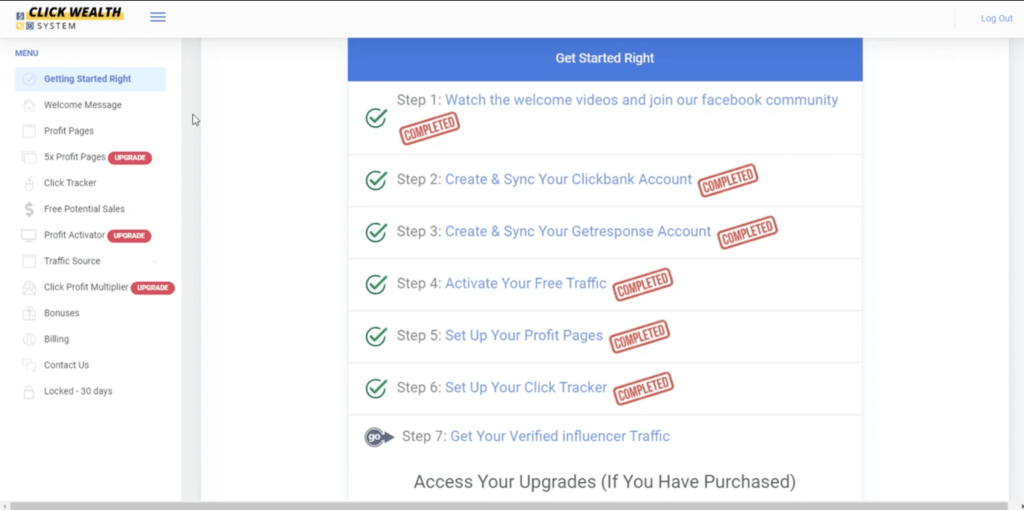
Task: Click the padlock icon for Locked - 30 days
Action: pos(29,391)
